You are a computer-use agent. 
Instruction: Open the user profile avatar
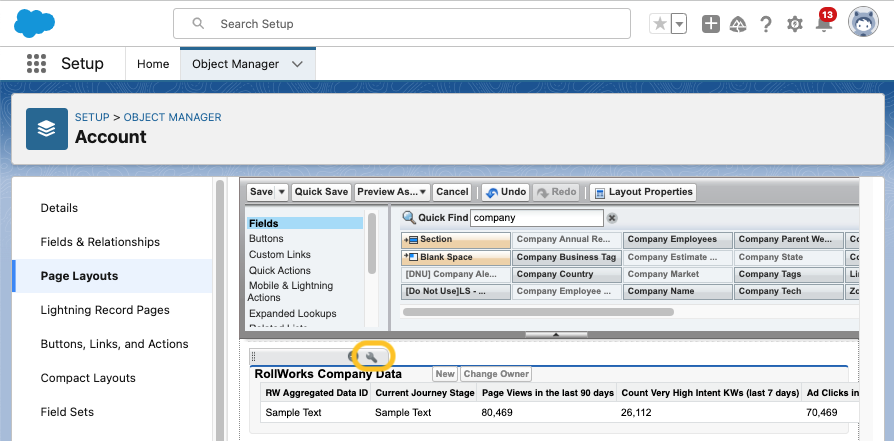[863, 23]
